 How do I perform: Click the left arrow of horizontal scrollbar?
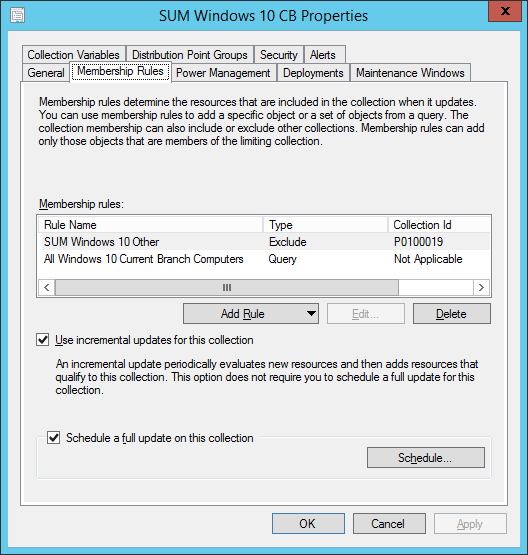tap(47, 287)
